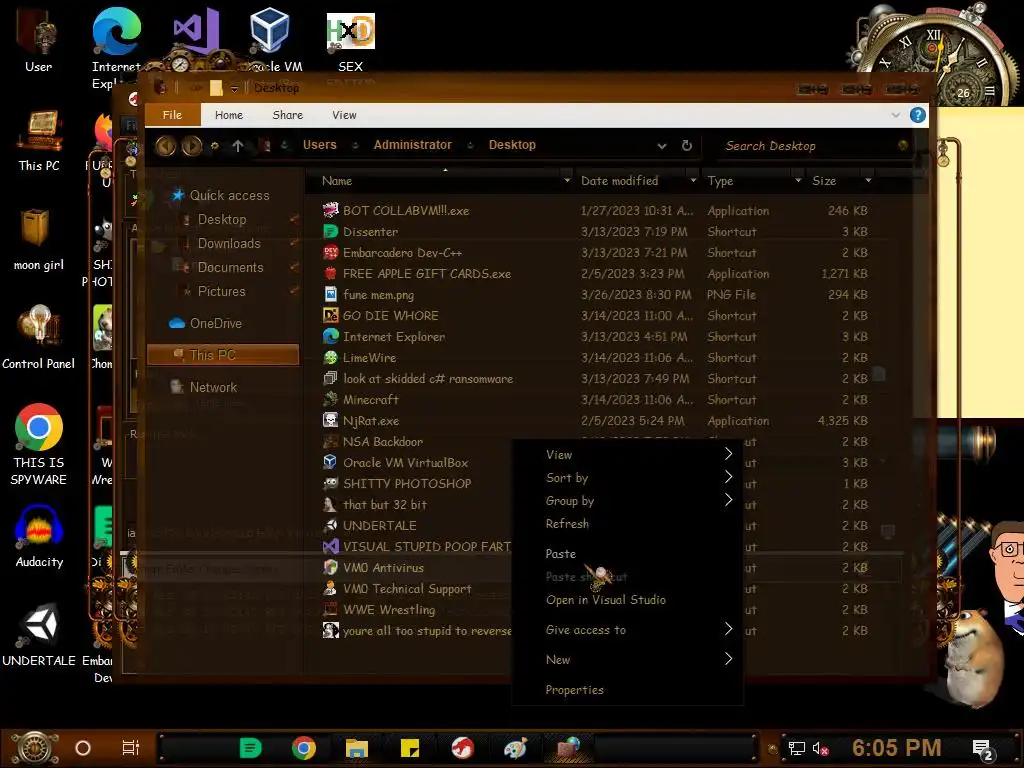The image size is (1024, 768).
Task: Open Paint palette icon on taskbar
Action: pyautogui.click(x=515, y=748)
